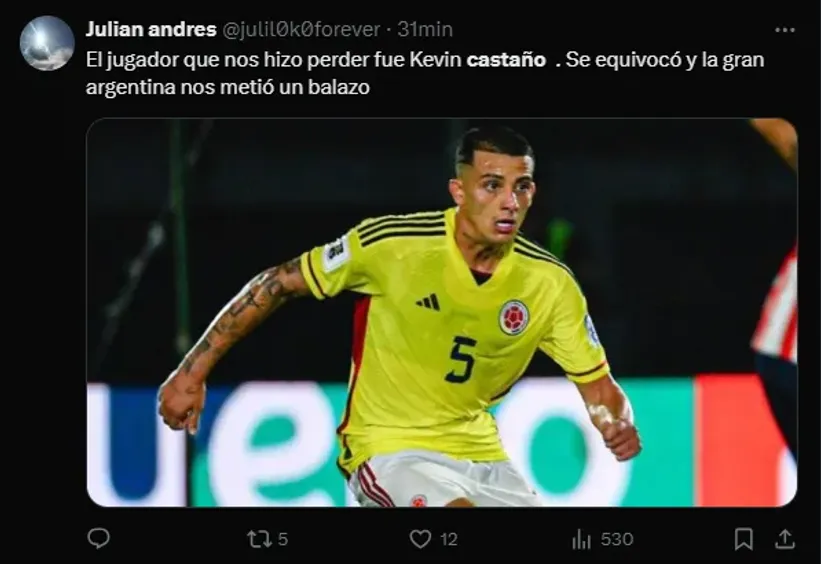
Task: Click the like count 12
Action: (x=449, y=539)
